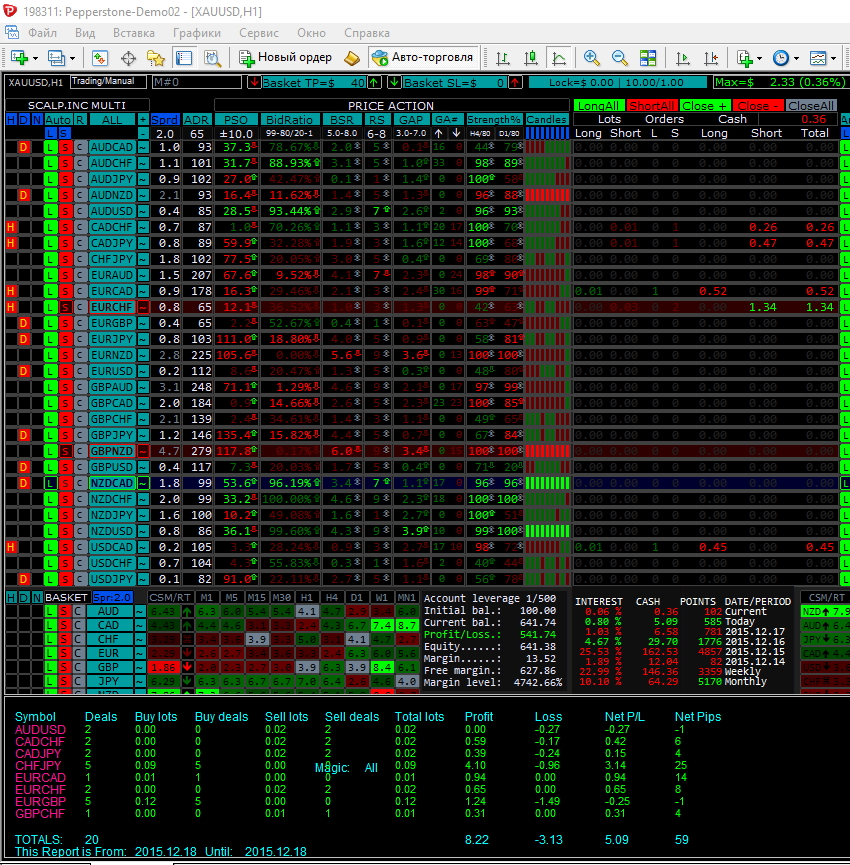Click the Close - button
The height and width of the screenshot is (865, 850).
click(758, 105)
